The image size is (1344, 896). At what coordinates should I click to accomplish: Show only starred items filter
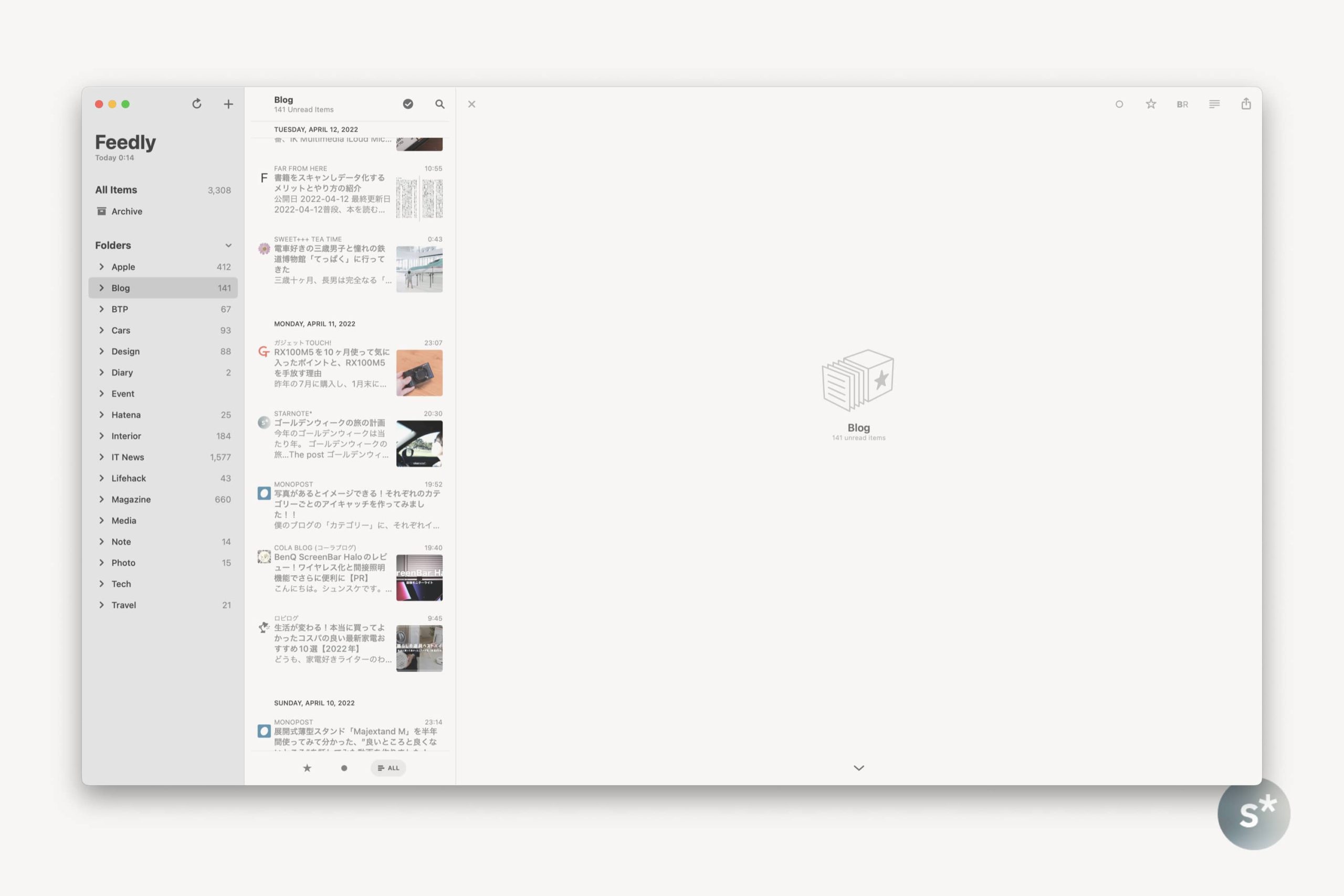point(307,768)
